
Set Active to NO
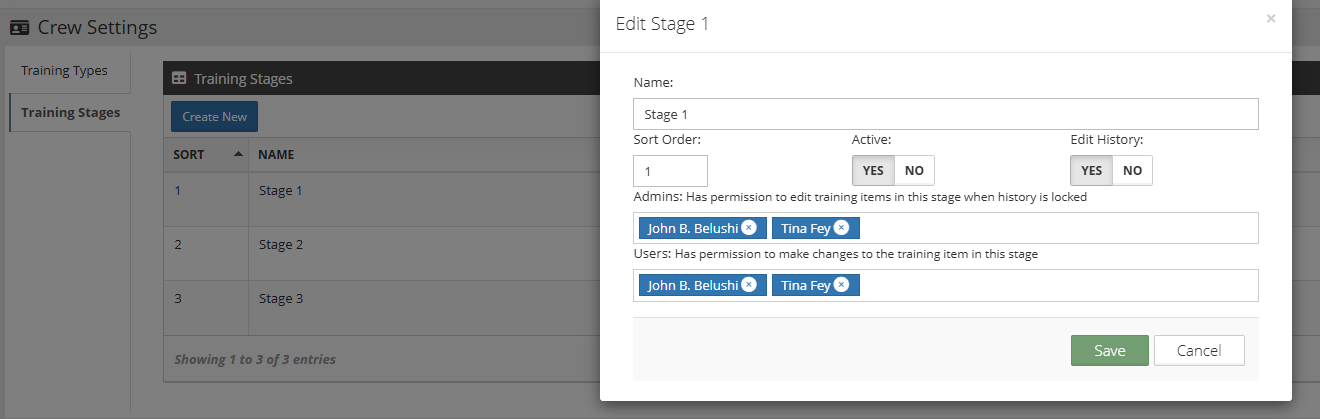tap(914, 170)
